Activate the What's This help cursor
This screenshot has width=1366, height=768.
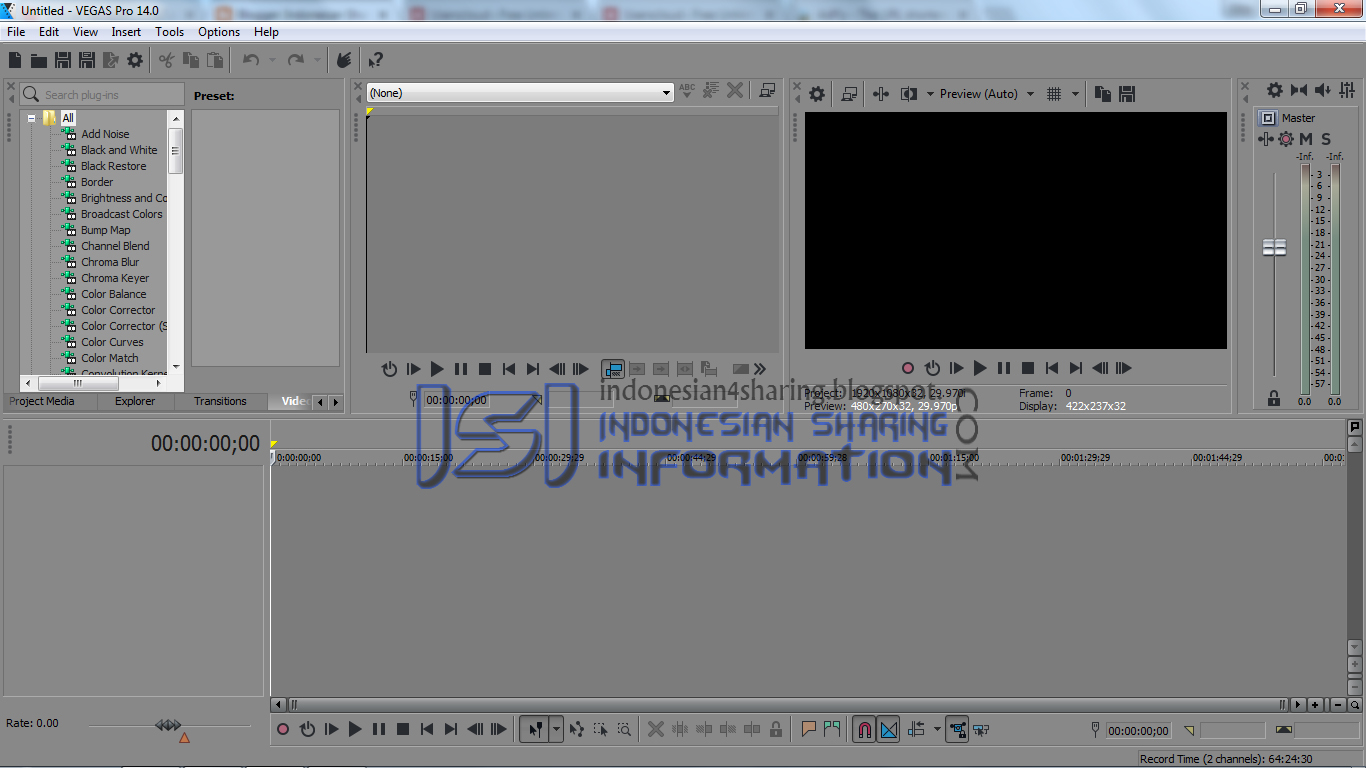[375, 61]
